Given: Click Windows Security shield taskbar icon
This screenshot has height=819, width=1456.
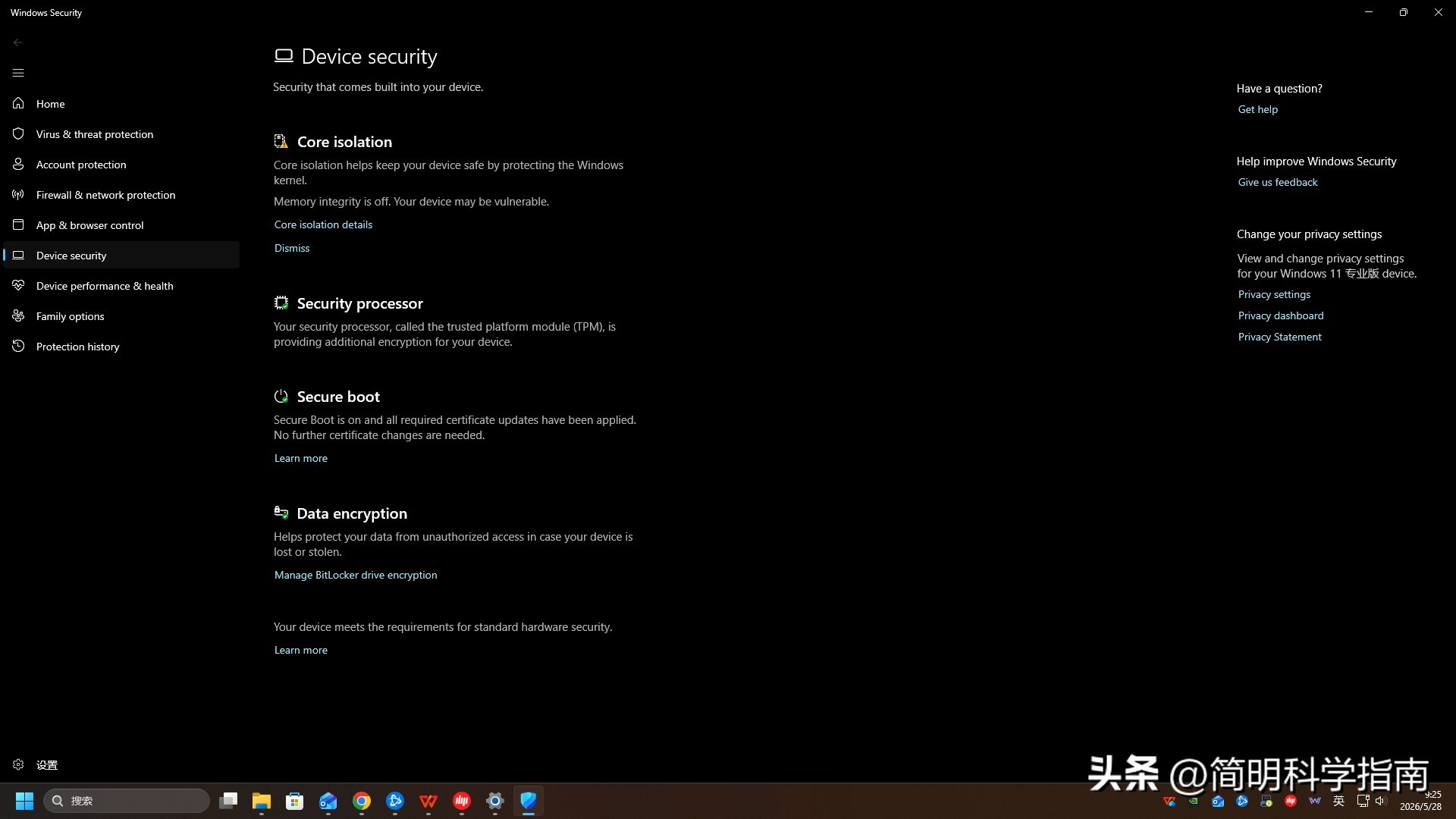Looking at the screenshot, I should pyautogui.click(x=529, y=801).
